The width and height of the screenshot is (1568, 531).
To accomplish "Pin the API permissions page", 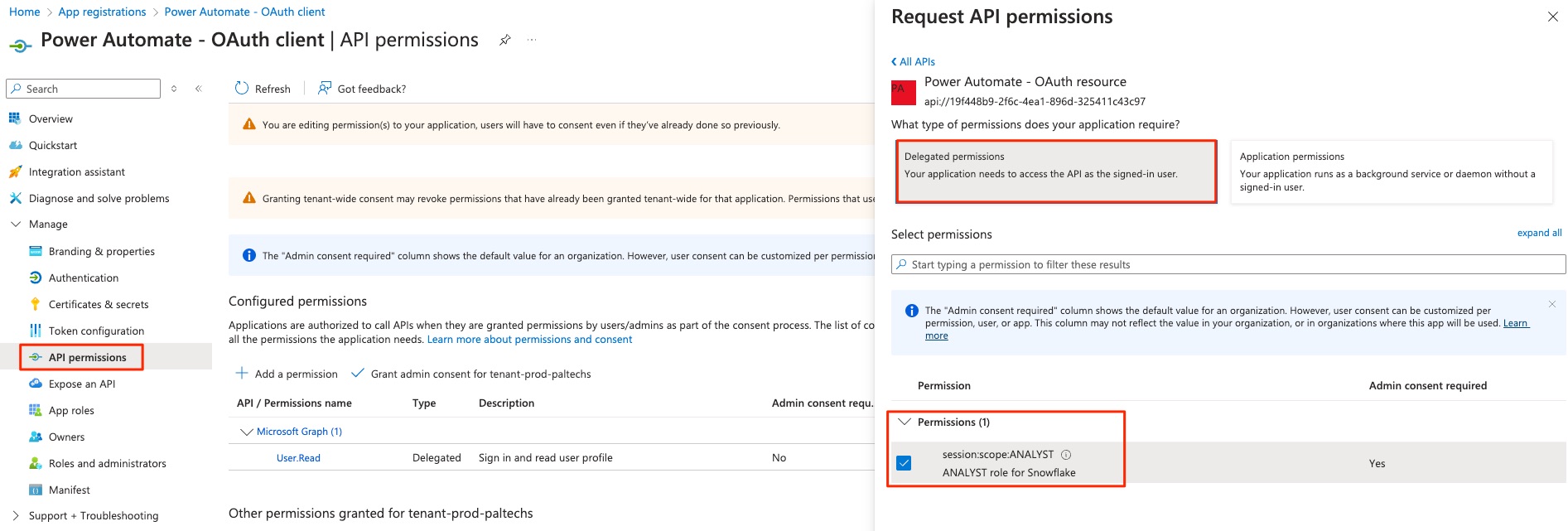I will (x=504, y=39).
